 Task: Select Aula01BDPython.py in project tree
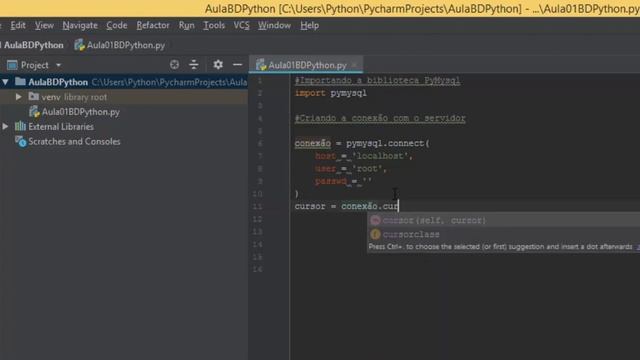point(80,112)
